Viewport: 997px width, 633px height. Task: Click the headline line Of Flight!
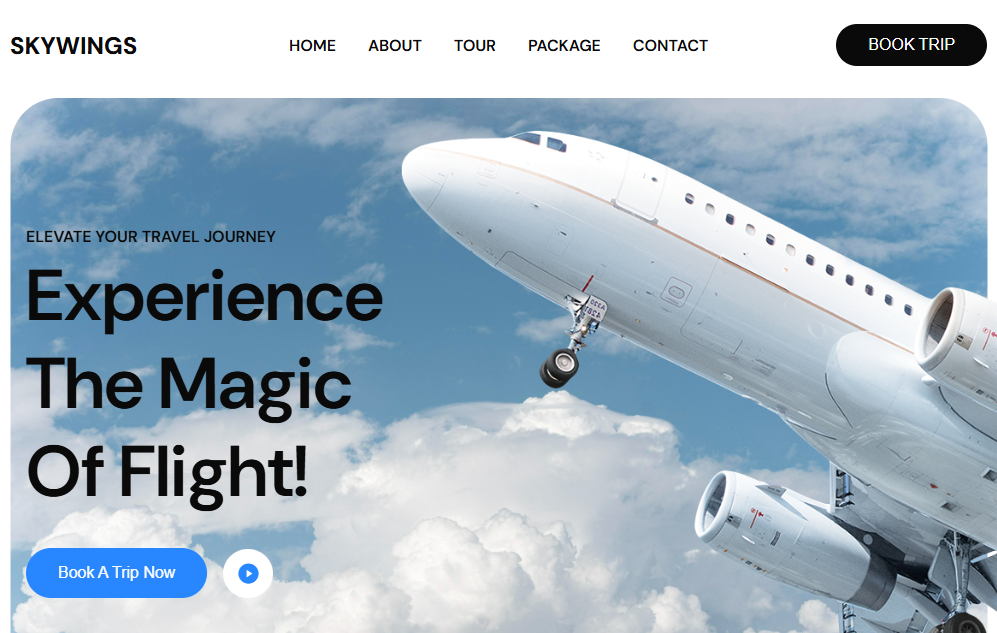pyautogui.click(x=168, y=473)
